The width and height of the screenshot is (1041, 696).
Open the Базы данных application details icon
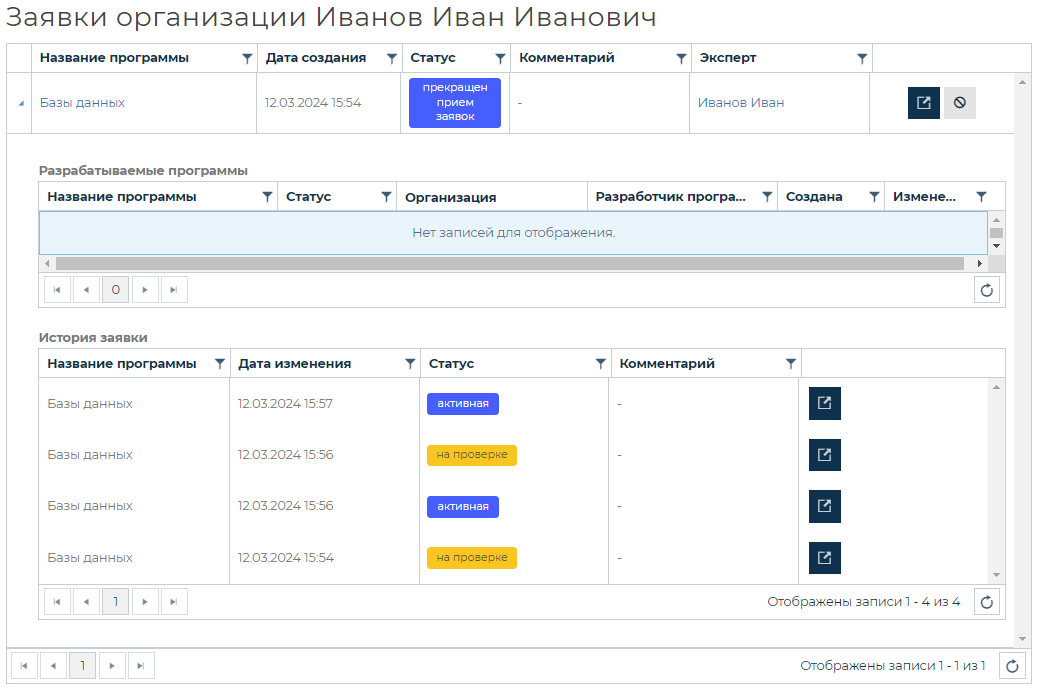click(x=923, y=103)
